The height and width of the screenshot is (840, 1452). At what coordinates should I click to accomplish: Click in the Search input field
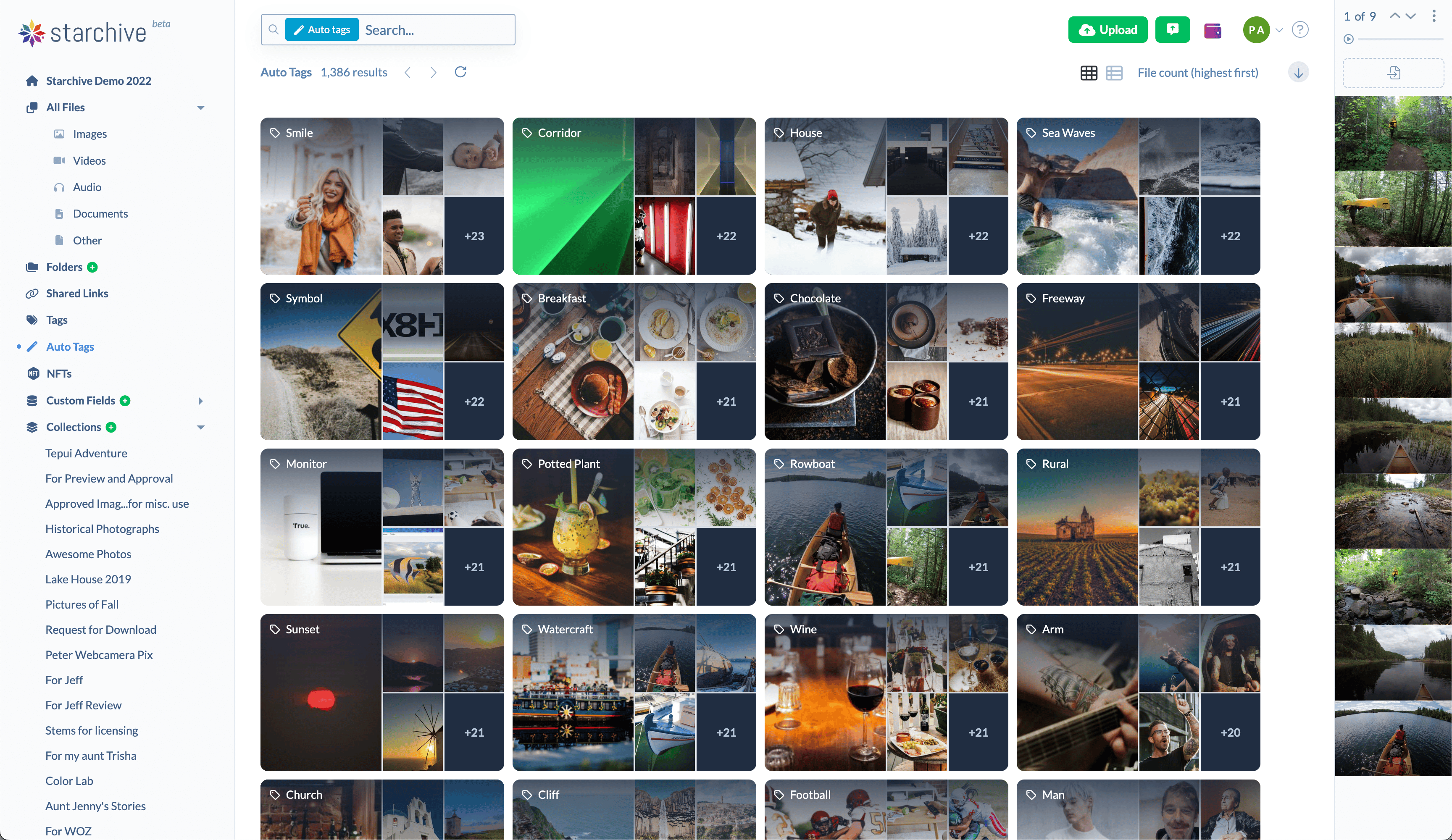(x=437, y=29)
